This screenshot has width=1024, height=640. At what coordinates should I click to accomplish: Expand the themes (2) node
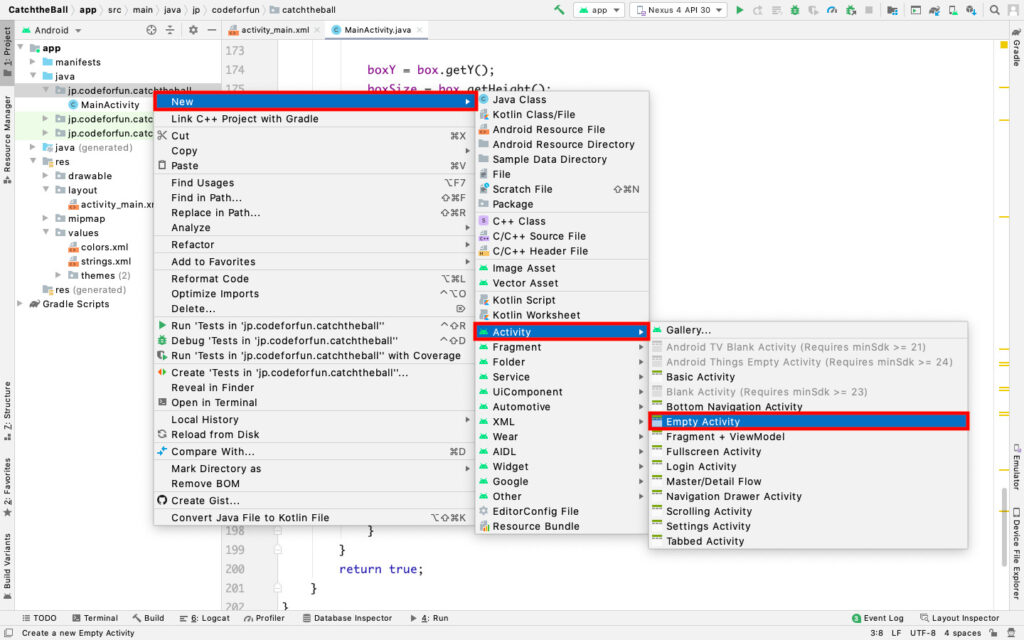[x=58, y=275]
